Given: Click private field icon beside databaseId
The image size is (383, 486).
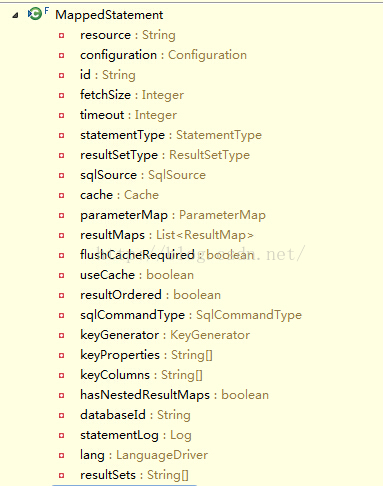Looking at the screenshot, I should click(61, 415).
